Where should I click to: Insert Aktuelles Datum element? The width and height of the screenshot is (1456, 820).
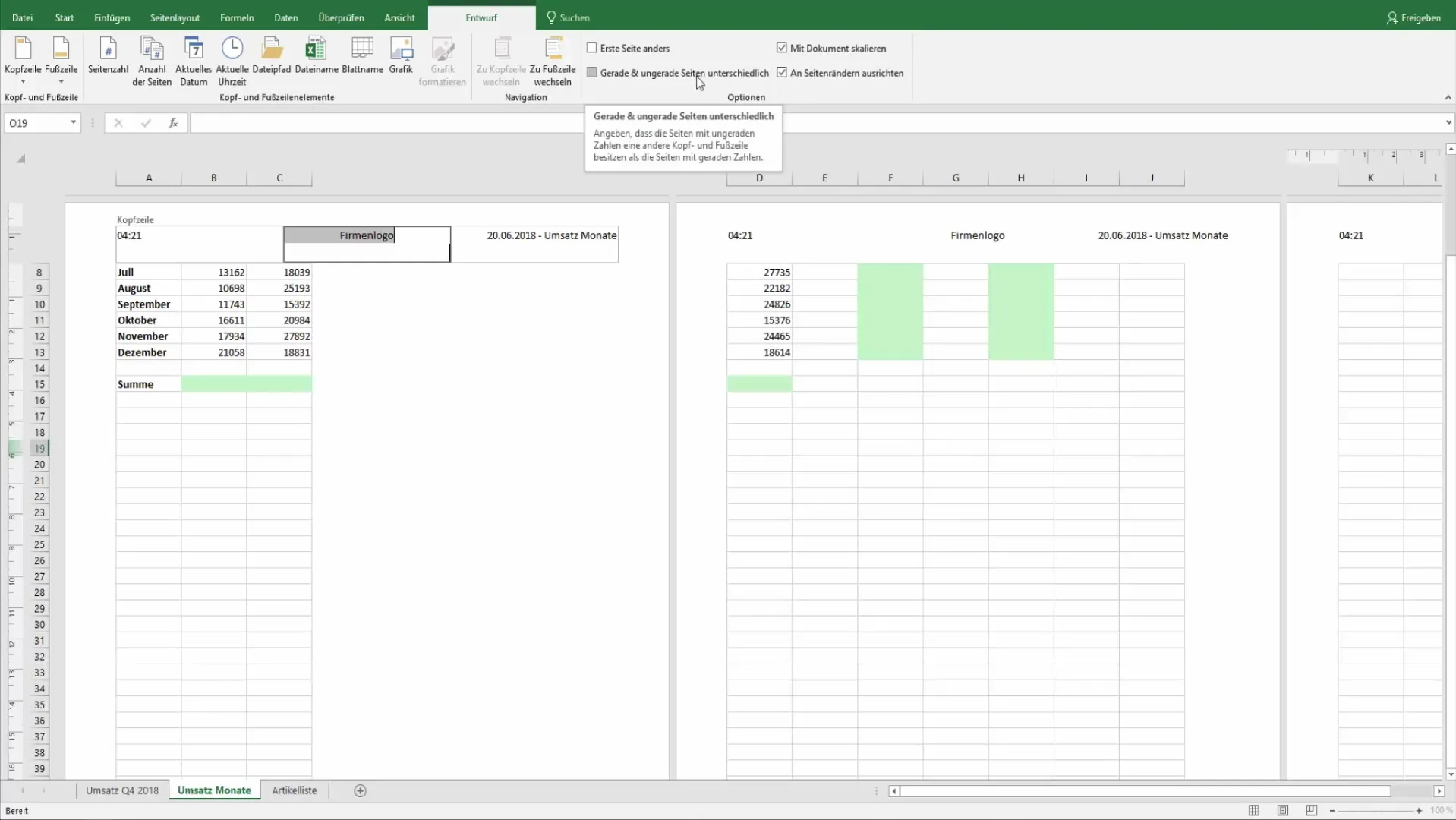tap(194, 61)
